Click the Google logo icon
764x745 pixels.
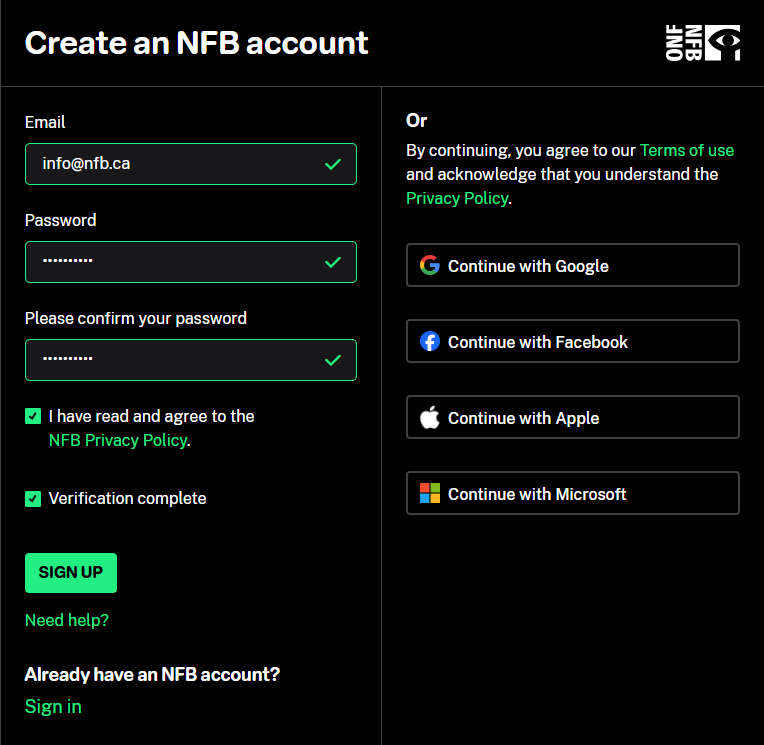click(x=430, y=266)
